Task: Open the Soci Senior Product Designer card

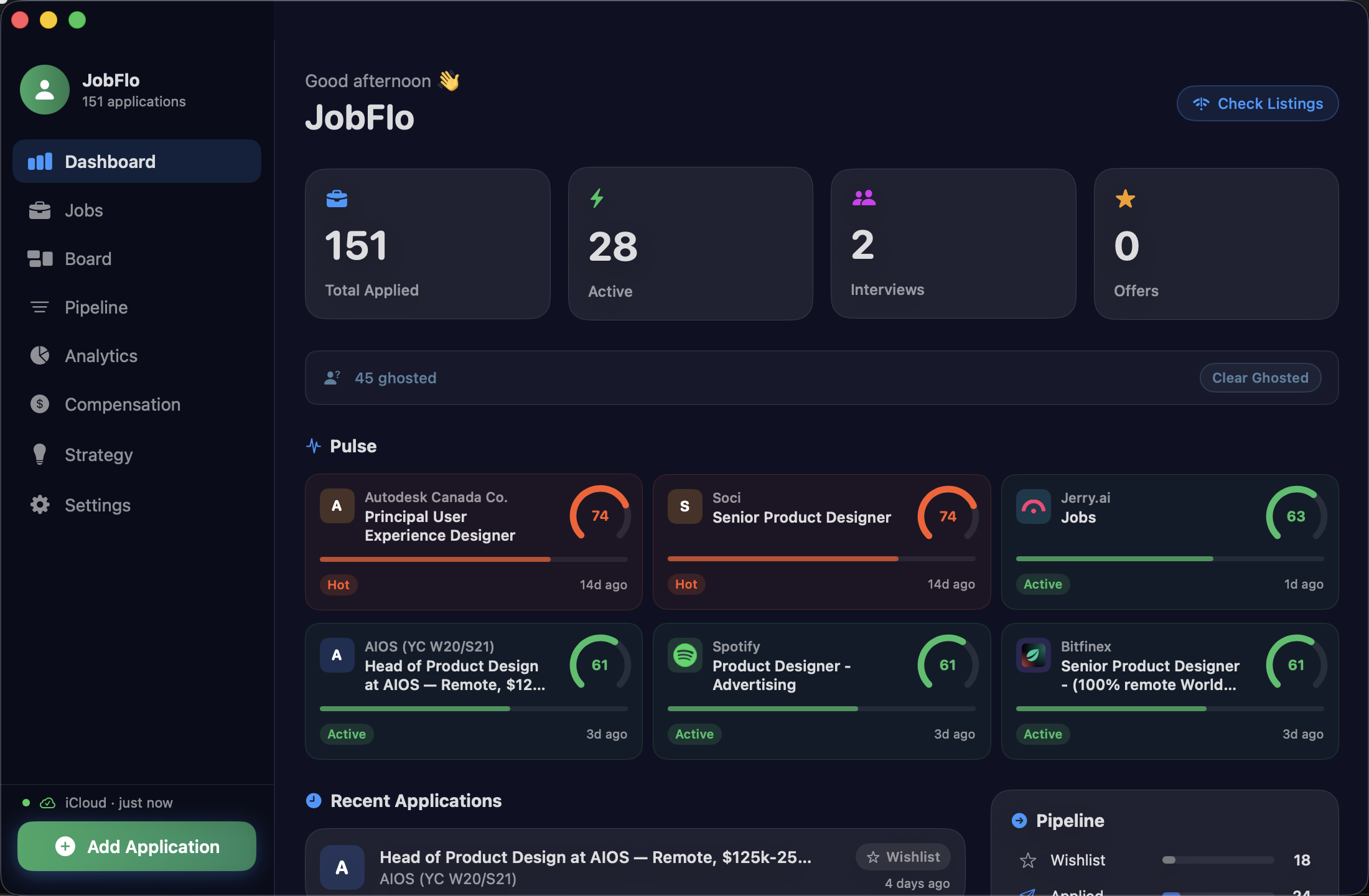Action: 821,542
